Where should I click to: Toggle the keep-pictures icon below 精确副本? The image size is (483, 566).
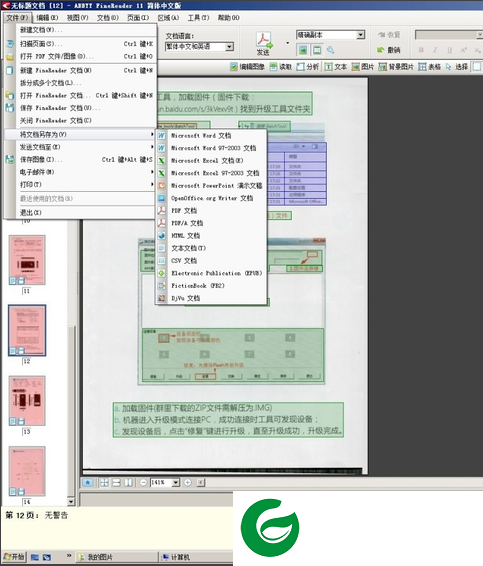click(303, 50)
